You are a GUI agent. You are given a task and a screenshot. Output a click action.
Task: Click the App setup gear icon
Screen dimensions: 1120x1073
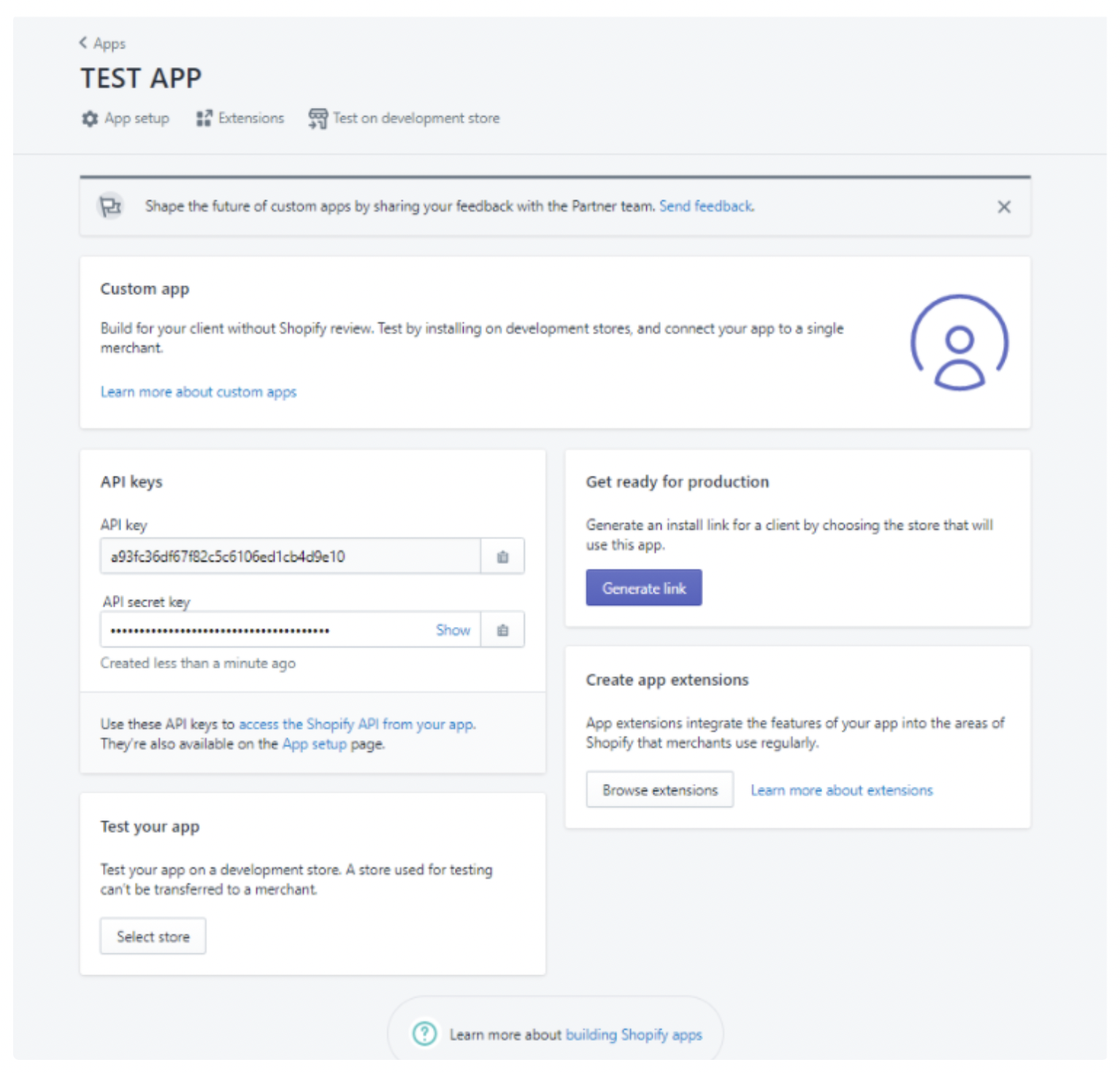click(90, 119)
